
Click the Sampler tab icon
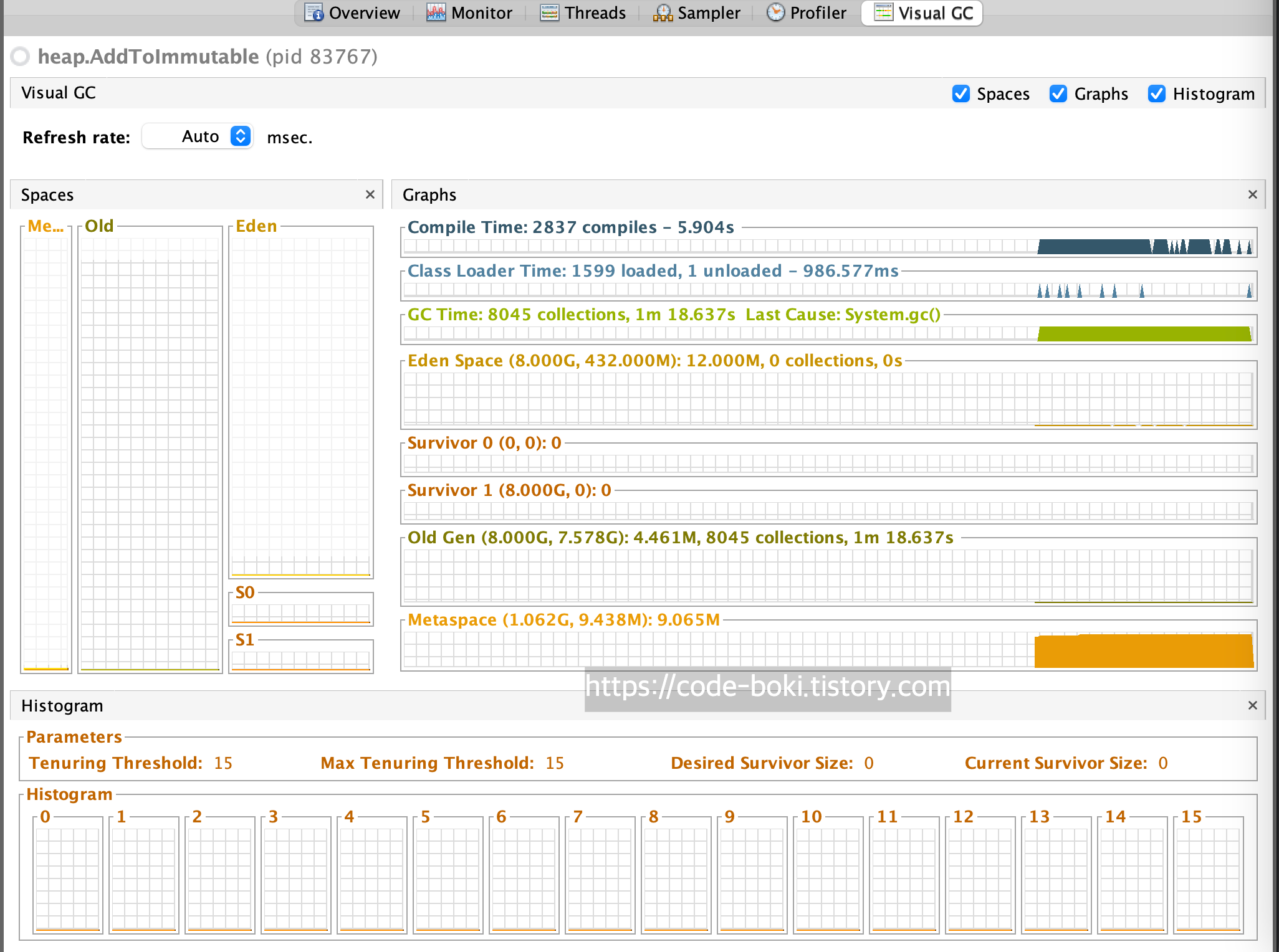click(663, 12)
